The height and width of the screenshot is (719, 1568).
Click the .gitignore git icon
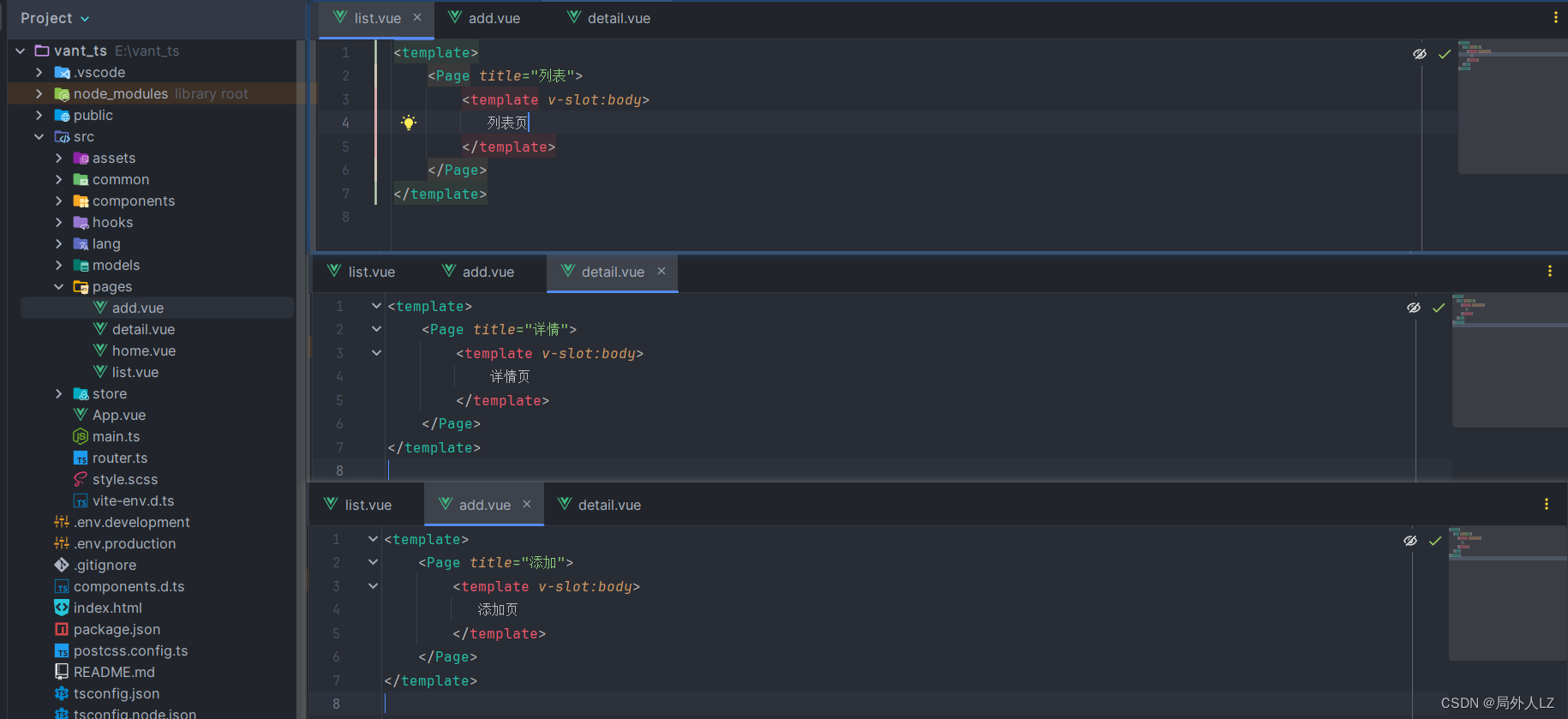point(62,565)
